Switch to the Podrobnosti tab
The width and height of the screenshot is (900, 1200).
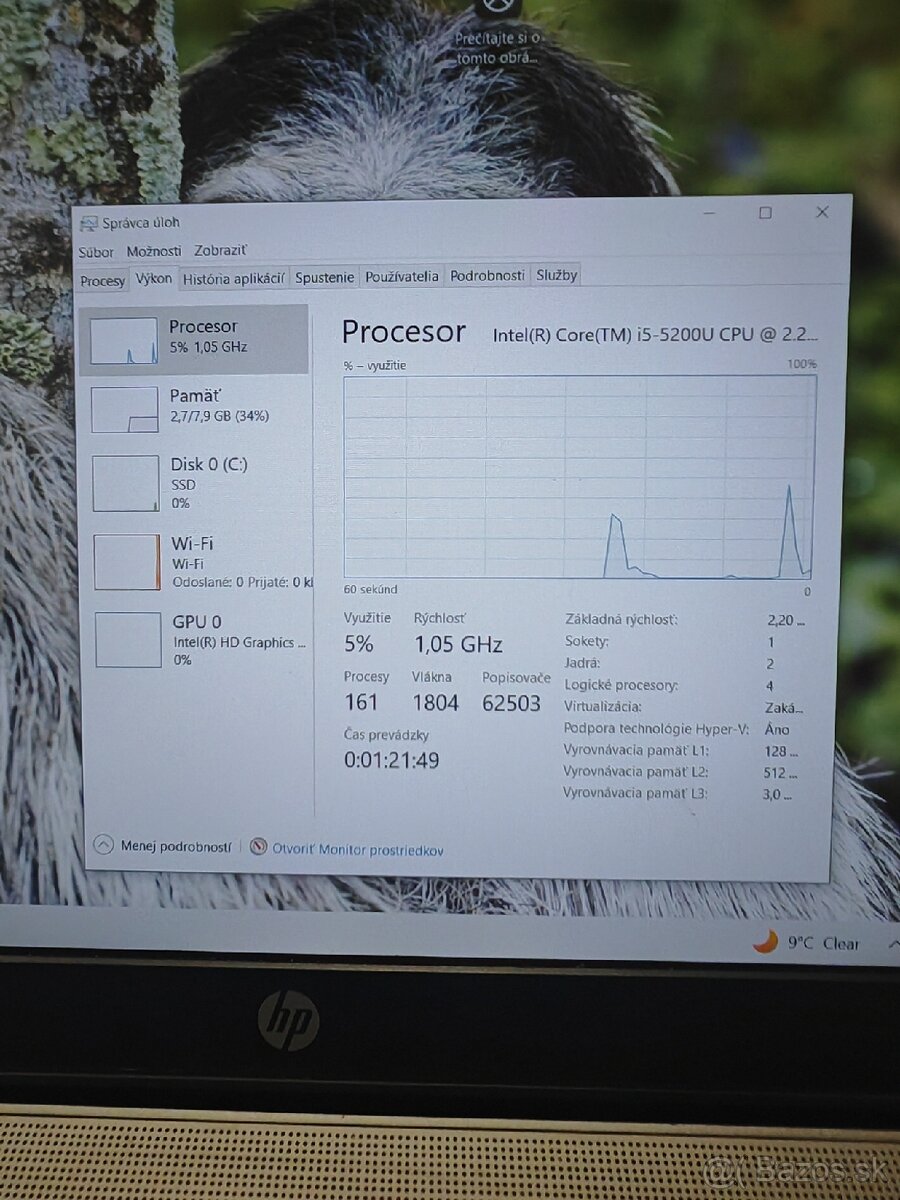[x=487, y=275]
